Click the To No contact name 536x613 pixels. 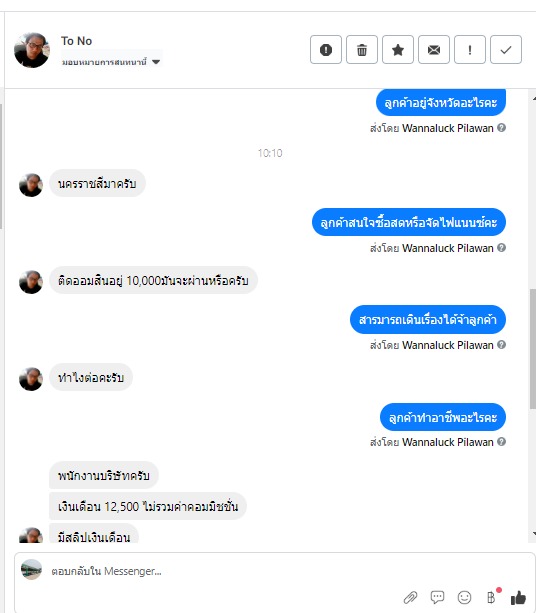click(76, 41)
